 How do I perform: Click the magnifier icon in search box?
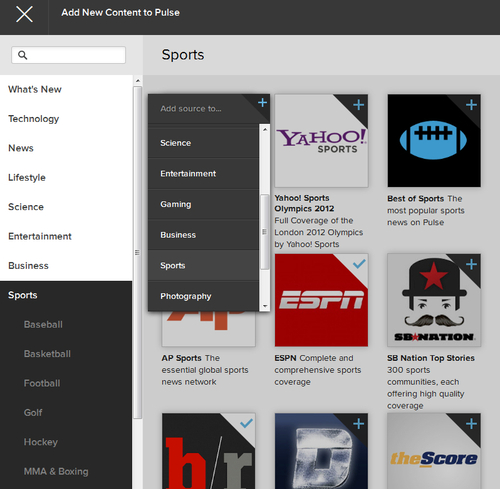point(22,55)
